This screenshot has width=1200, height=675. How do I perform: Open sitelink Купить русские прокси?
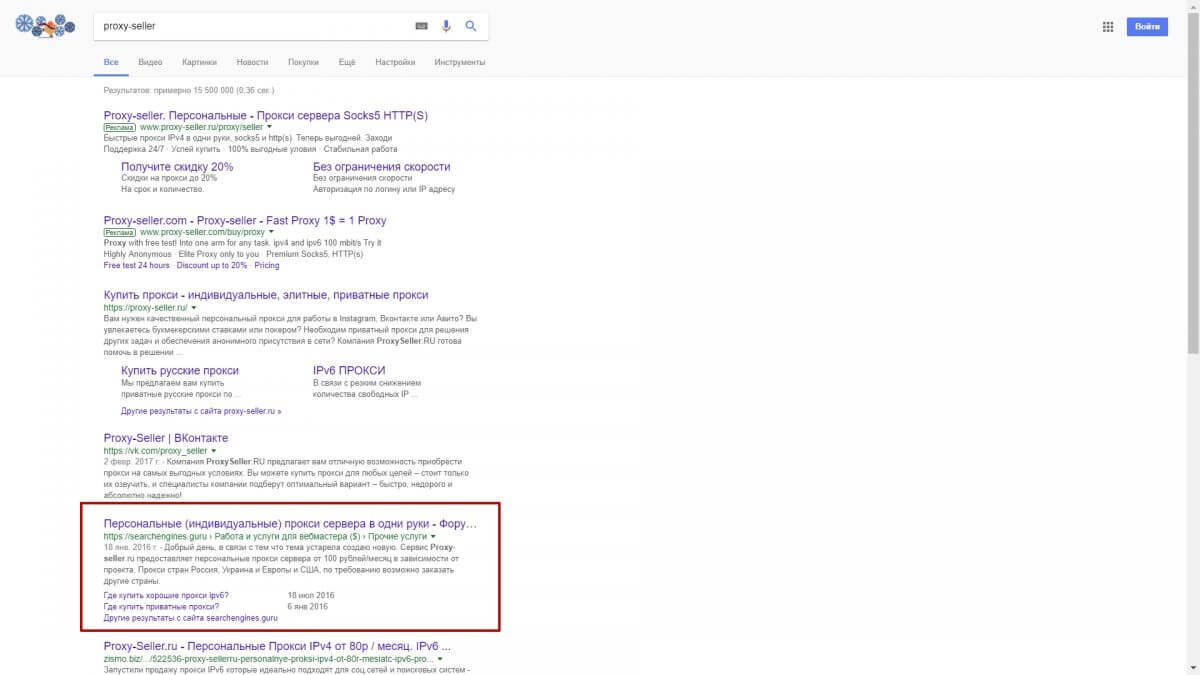pyautogui.click(x=180, y=370)
